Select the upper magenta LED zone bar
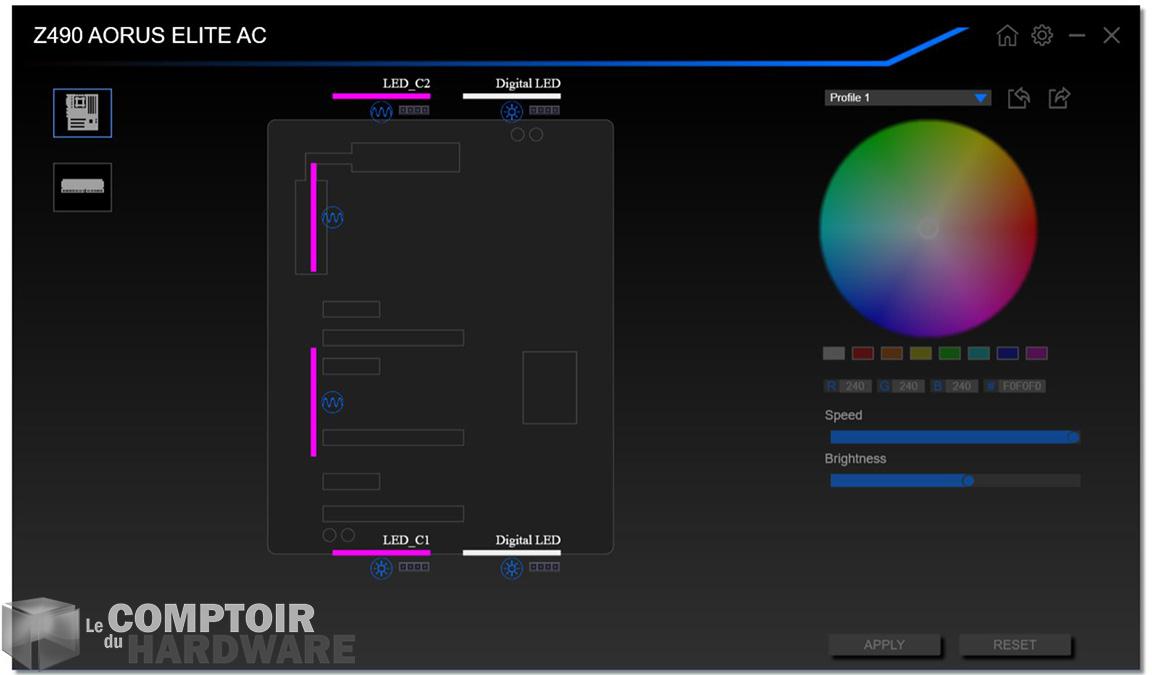This screenshot has height=675, width=1152. click(x=314, y=217)
